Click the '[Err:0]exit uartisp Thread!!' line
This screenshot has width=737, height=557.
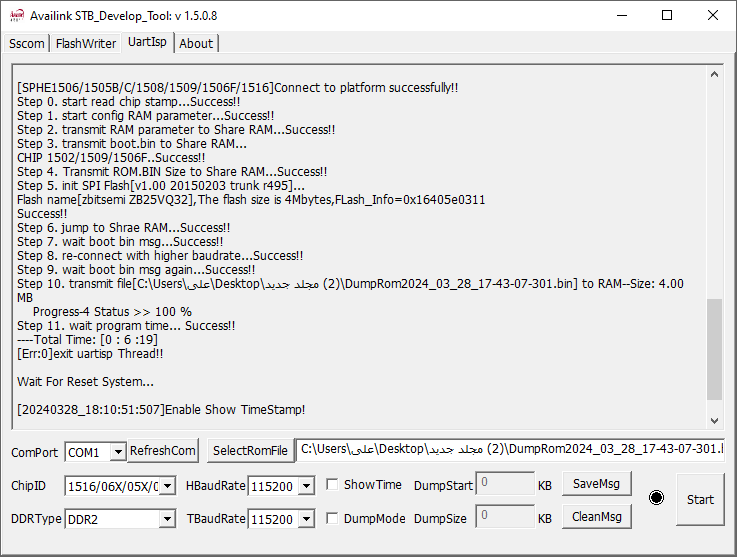90,354
